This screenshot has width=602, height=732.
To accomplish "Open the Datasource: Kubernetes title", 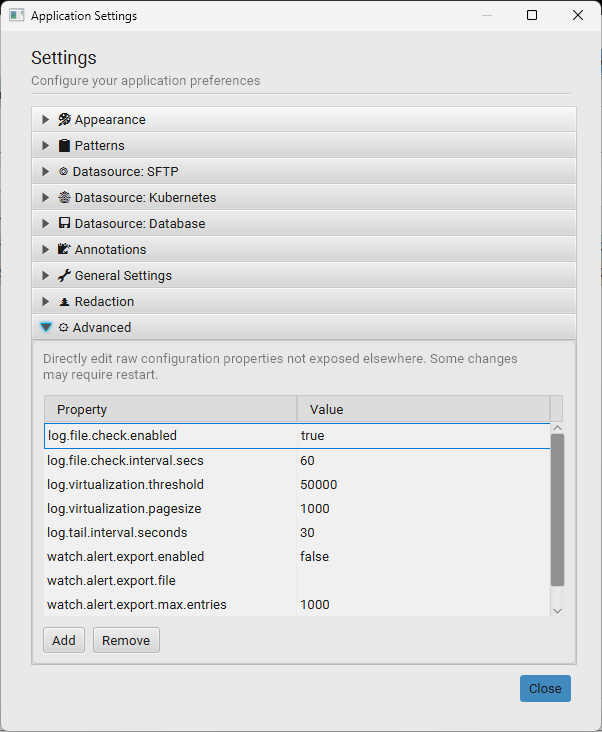I will pos(145,198).
